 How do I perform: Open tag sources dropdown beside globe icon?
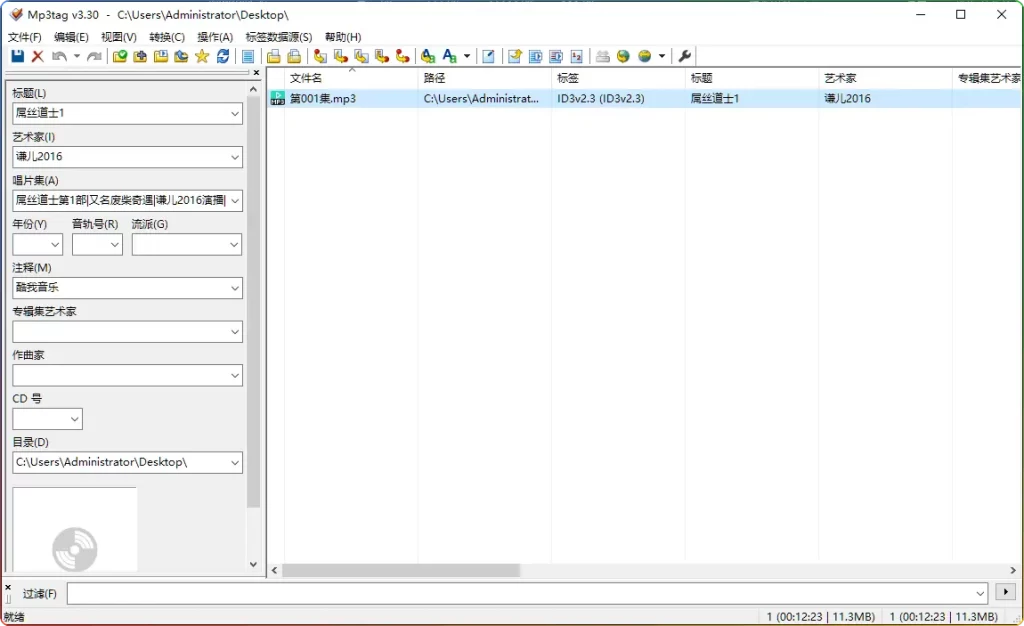662,56
